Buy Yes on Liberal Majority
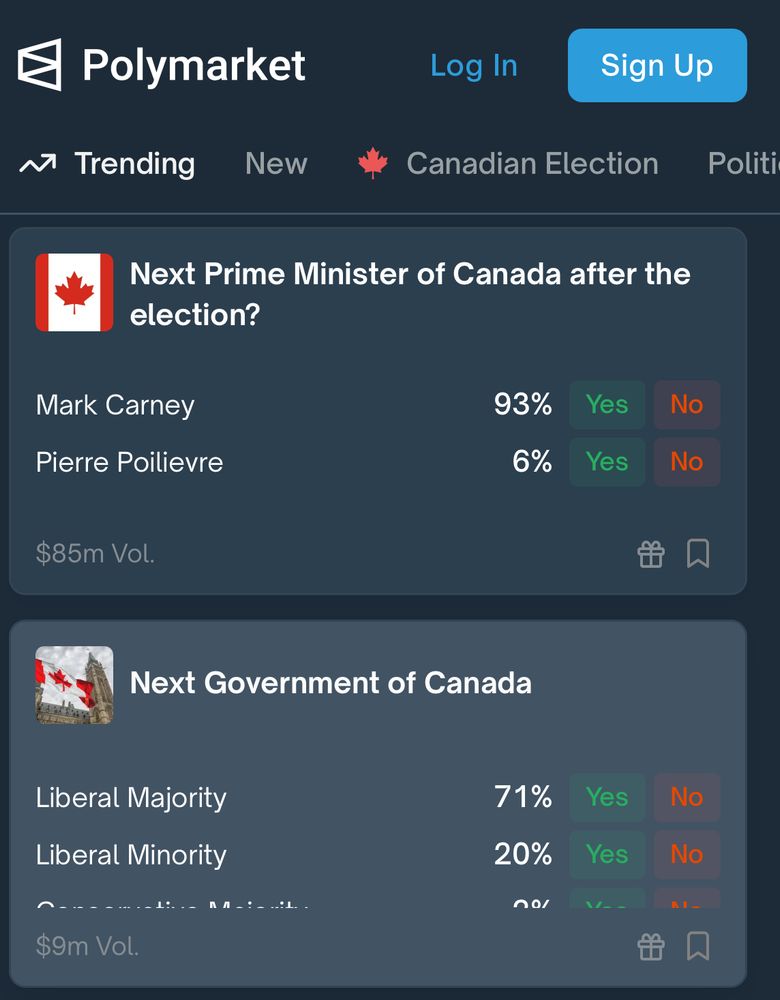The image size is (780, 1000). pyautogui.click(x=606, y=797)
